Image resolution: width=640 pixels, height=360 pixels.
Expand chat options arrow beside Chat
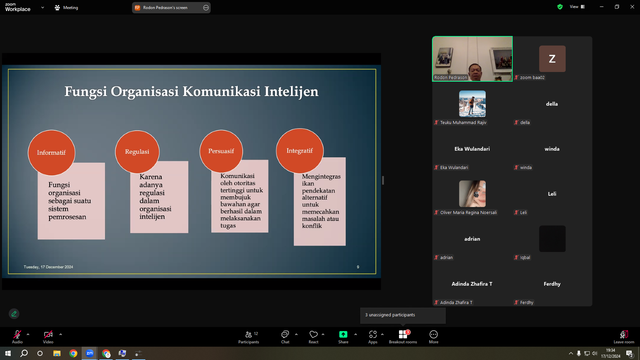(x=296, y=334)
